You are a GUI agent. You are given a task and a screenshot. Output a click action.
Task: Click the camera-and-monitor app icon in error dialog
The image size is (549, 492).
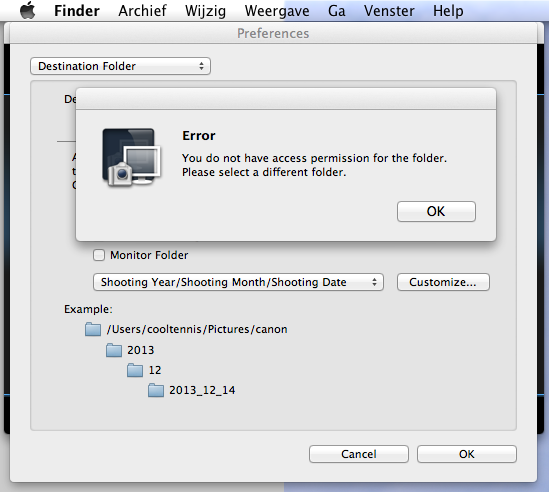coord(132,157)
